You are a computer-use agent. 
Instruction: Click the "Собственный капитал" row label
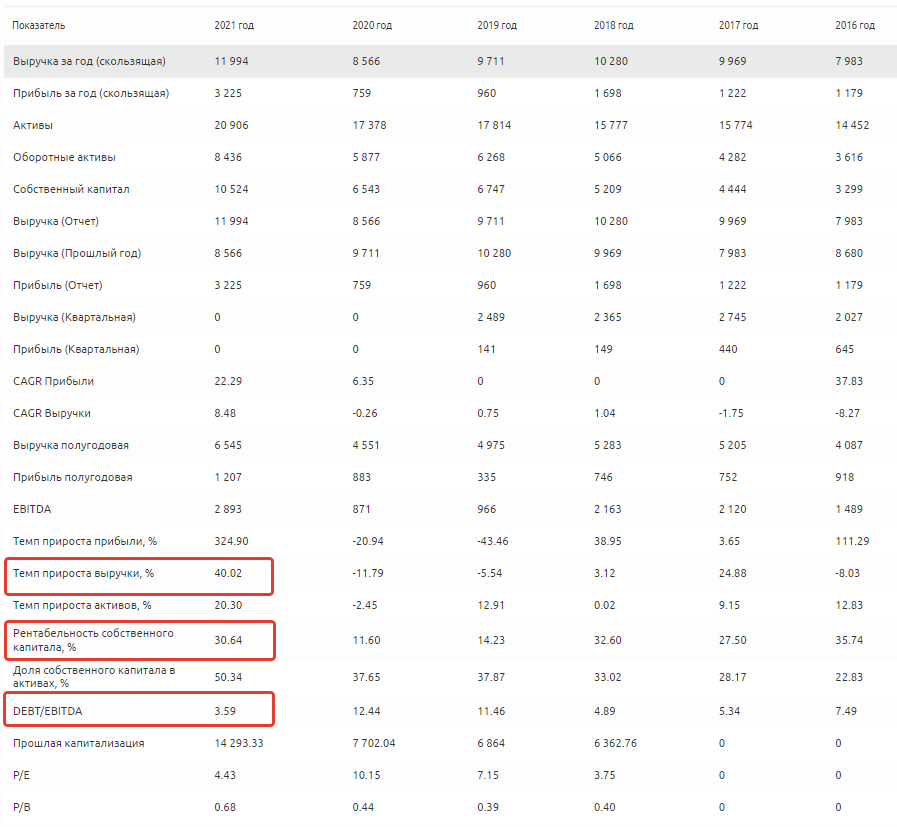pyautogui.click(x=71, y=189)
